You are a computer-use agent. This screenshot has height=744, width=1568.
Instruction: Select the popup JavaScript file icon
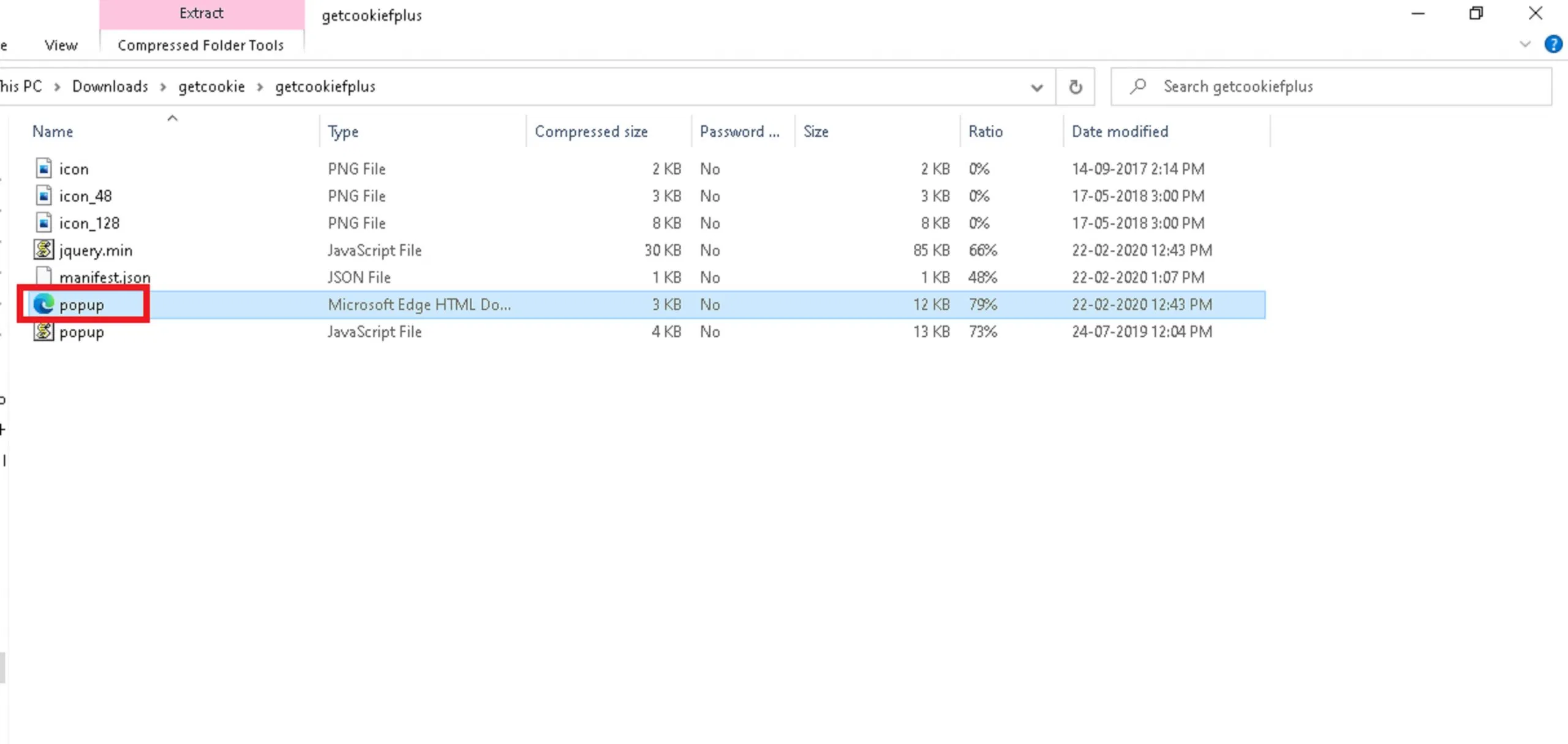pyautogui.click(x=43, y=331)
